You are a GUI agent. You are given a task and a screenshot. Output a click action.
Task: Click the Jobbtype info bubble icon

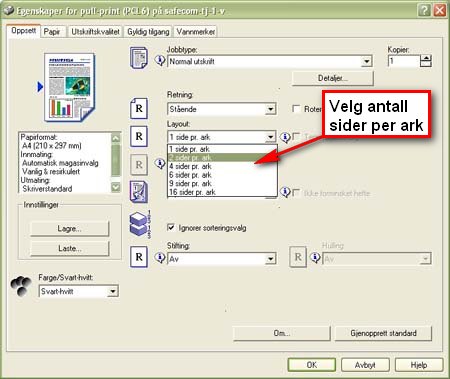pos(160,61)
